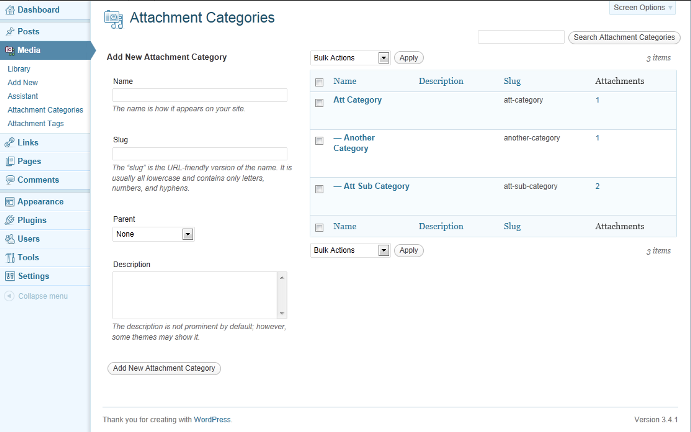Open Attachment Tags in Media submenu
Viewport: 691px width, 432px height.
click(35, 123)
